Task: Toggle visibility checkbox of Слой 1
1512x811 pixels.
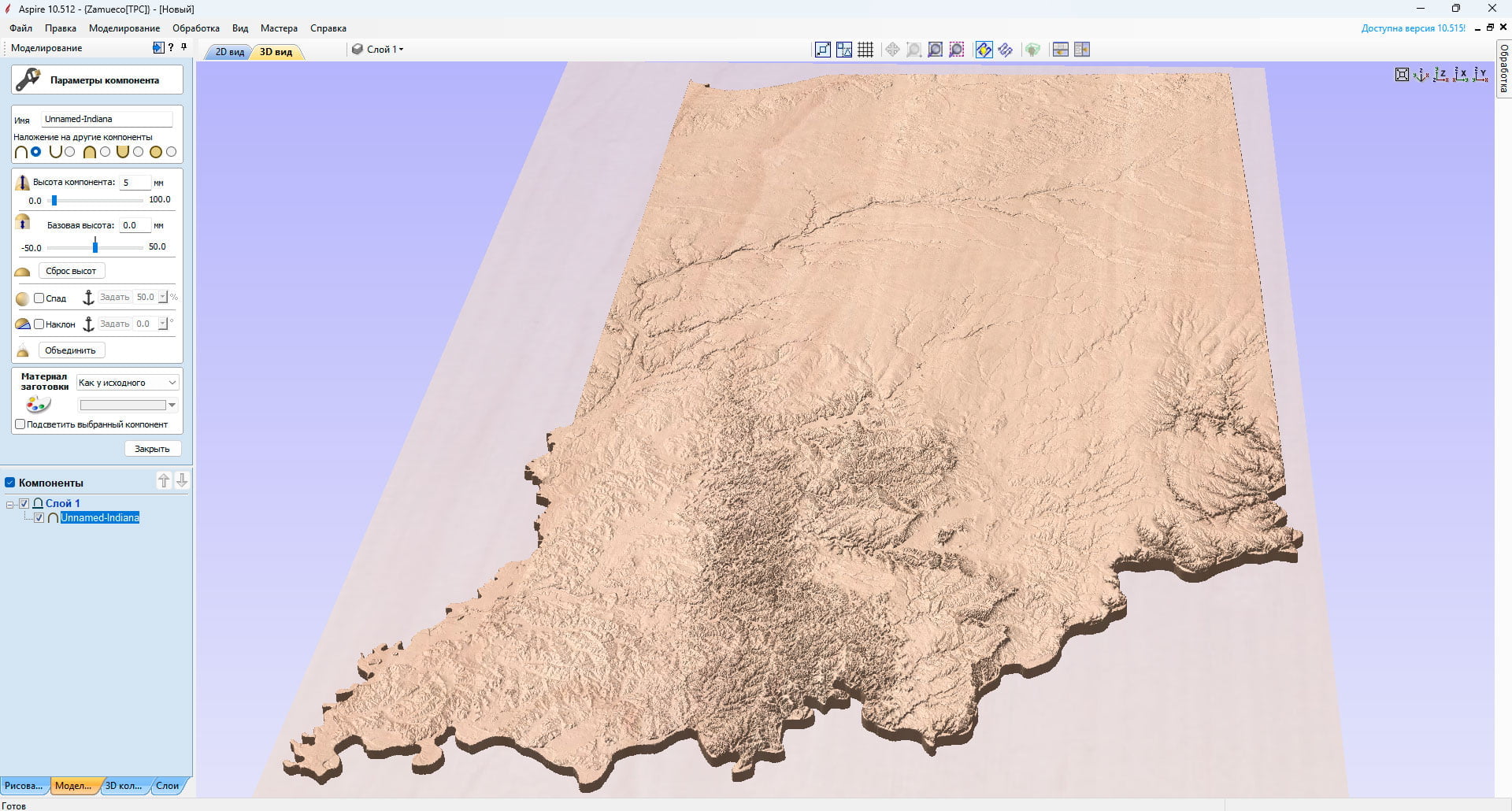Action: coord(24,504)
